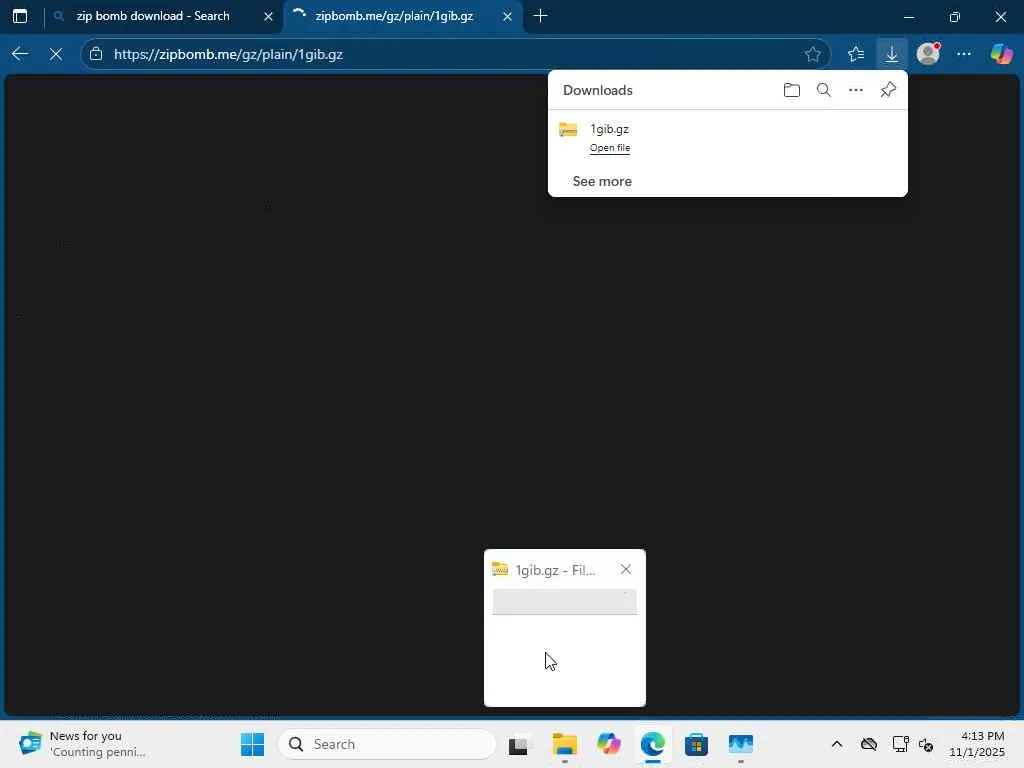Open Edge Settings and more menu
1024x768 pixels.
tap(964, 54)
